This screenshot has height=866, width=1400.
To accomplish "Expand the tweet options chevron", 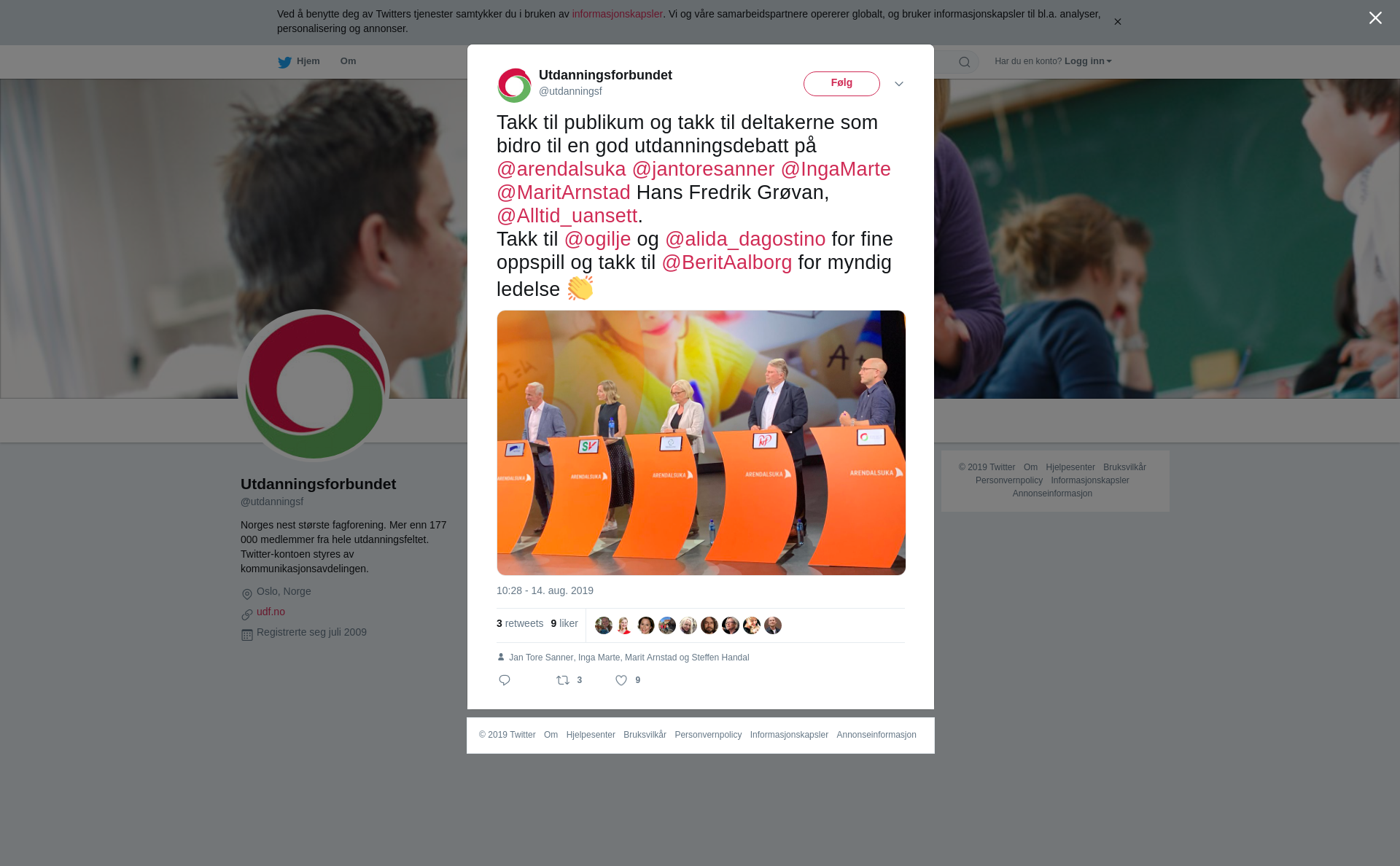I will click(x=899, y=84).
